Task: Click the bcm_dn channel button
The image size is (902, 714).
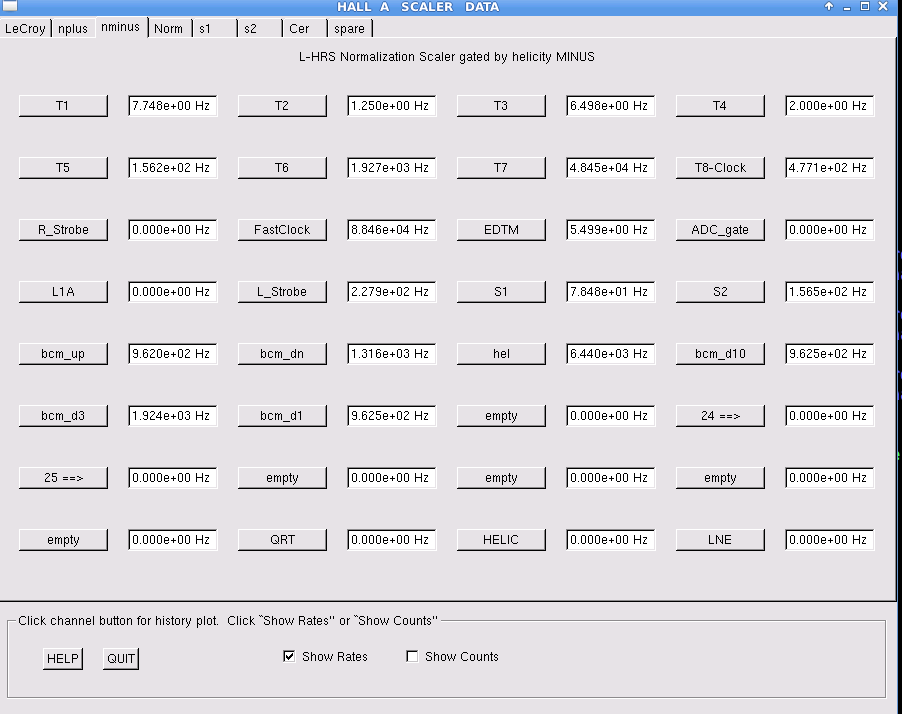Action: tap(282, 354)
